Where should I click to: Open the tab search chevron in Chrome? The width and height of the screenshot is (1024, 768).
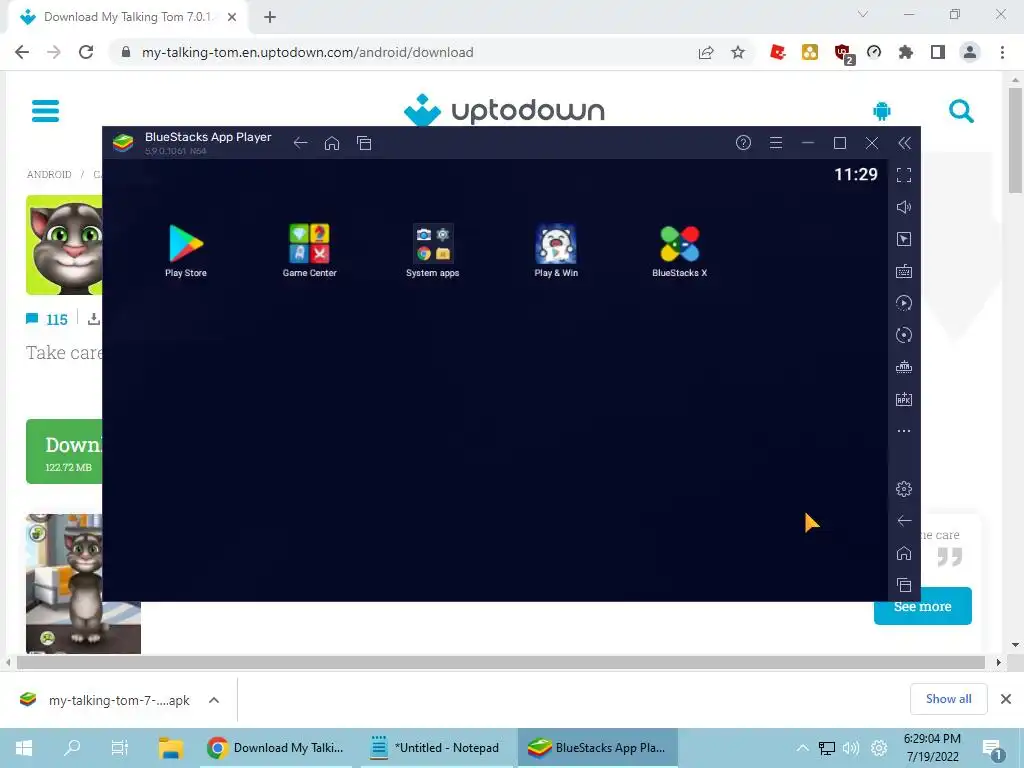pyautogui.click(x=863, y=14)
